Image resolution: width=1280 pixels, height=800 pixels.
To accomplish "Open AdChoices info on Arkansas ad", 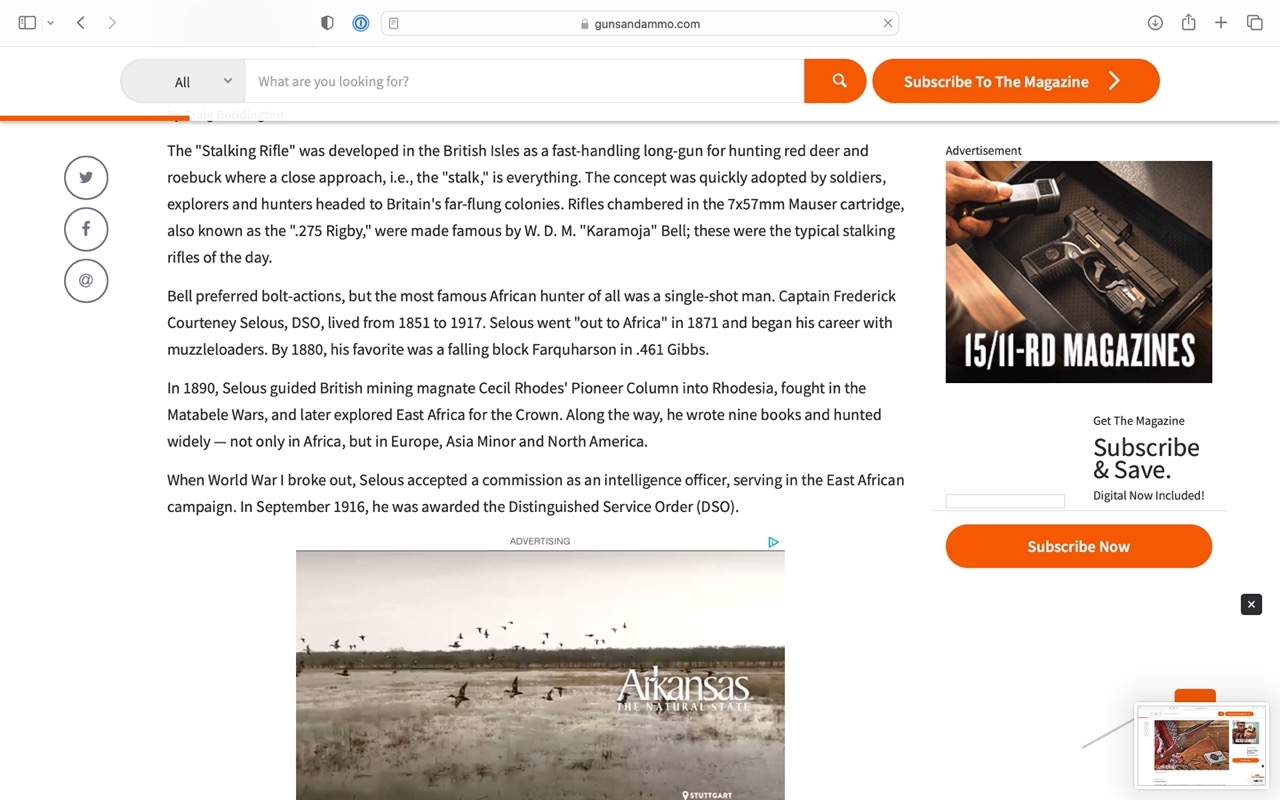I will click(x=773, y=542).
